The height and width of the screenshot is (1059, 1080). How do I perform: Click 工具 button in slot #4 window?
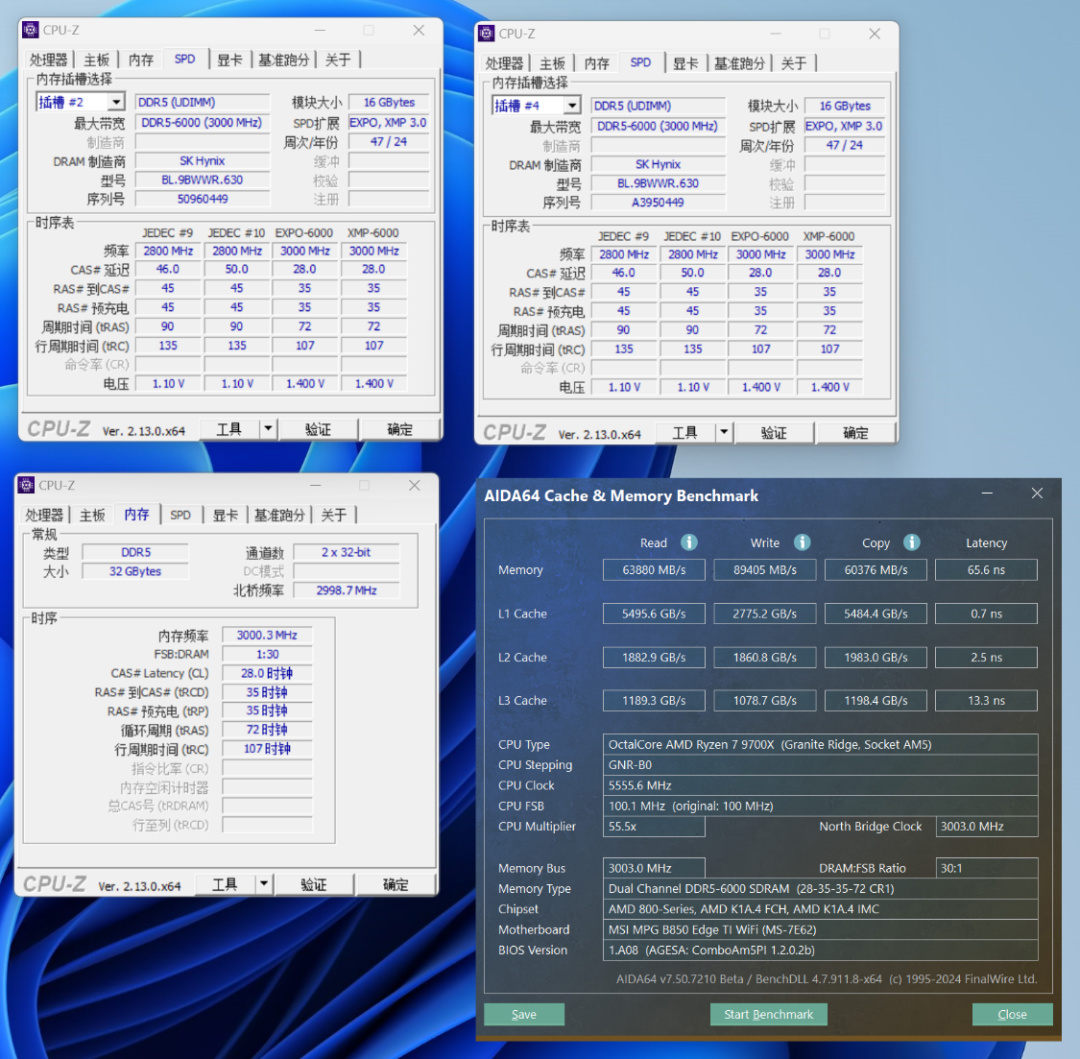pos(685,432)
